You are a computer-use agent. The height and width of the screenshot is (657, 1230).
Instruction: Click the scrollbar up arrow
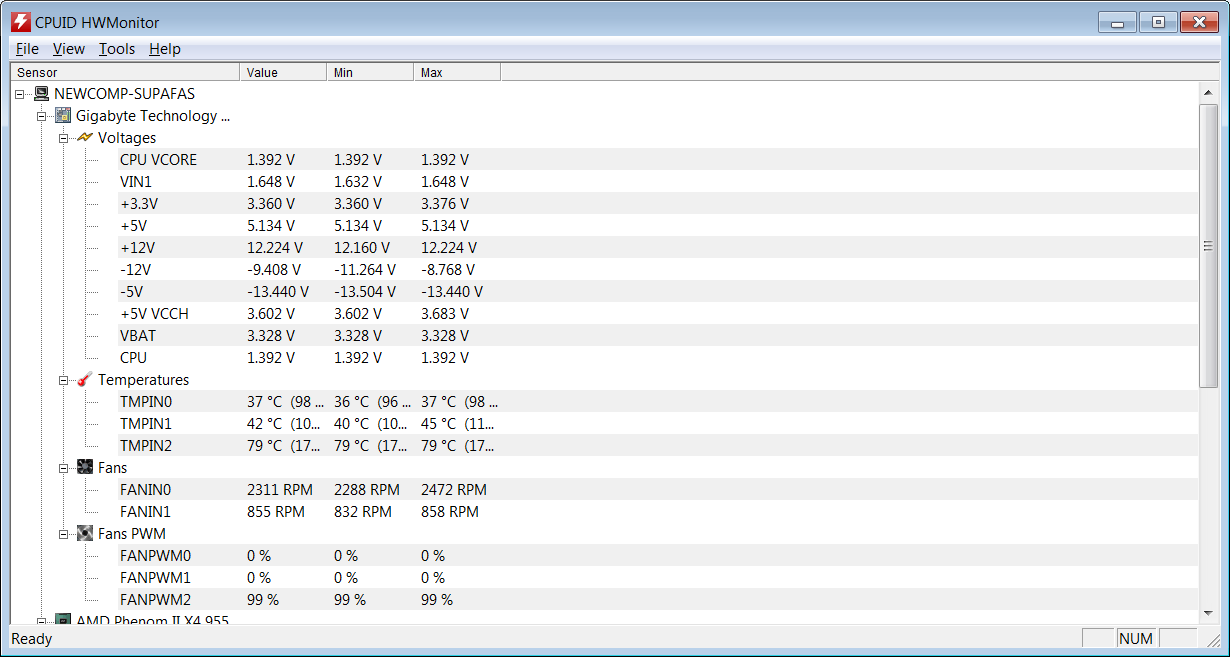point(1208,91)
